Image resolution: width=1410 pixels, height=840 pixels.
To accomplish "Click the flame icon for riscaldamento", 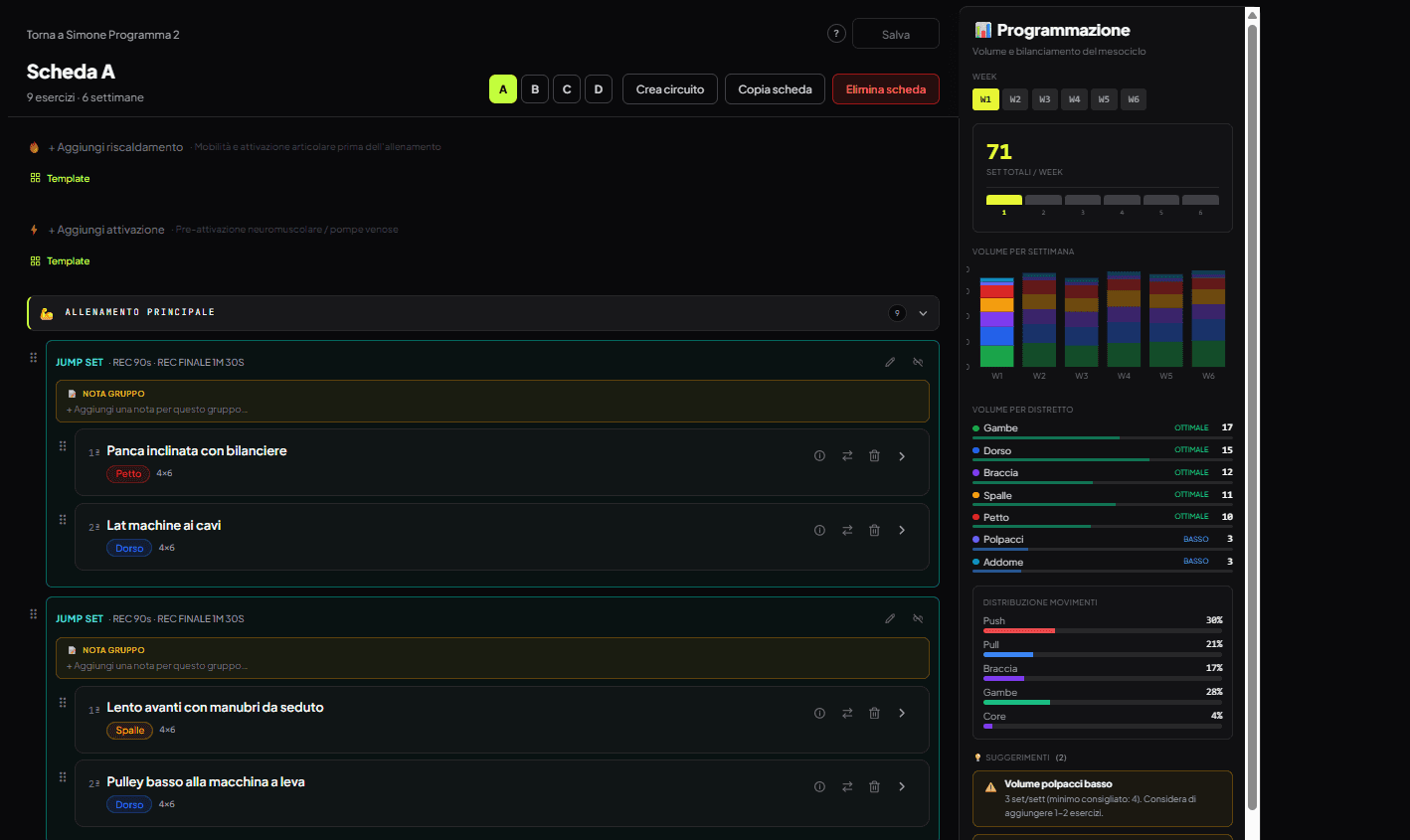I will pos(34,147).
